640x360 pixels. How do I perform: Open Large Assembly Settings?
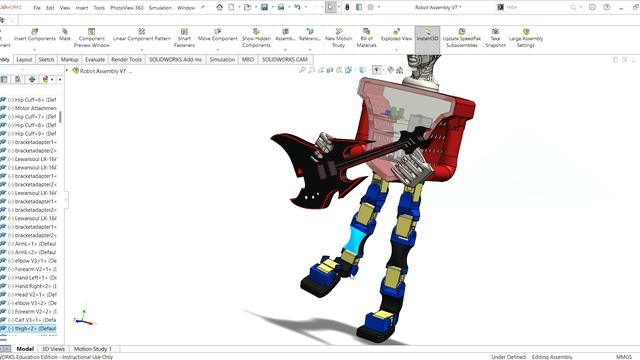click(526, 38)
